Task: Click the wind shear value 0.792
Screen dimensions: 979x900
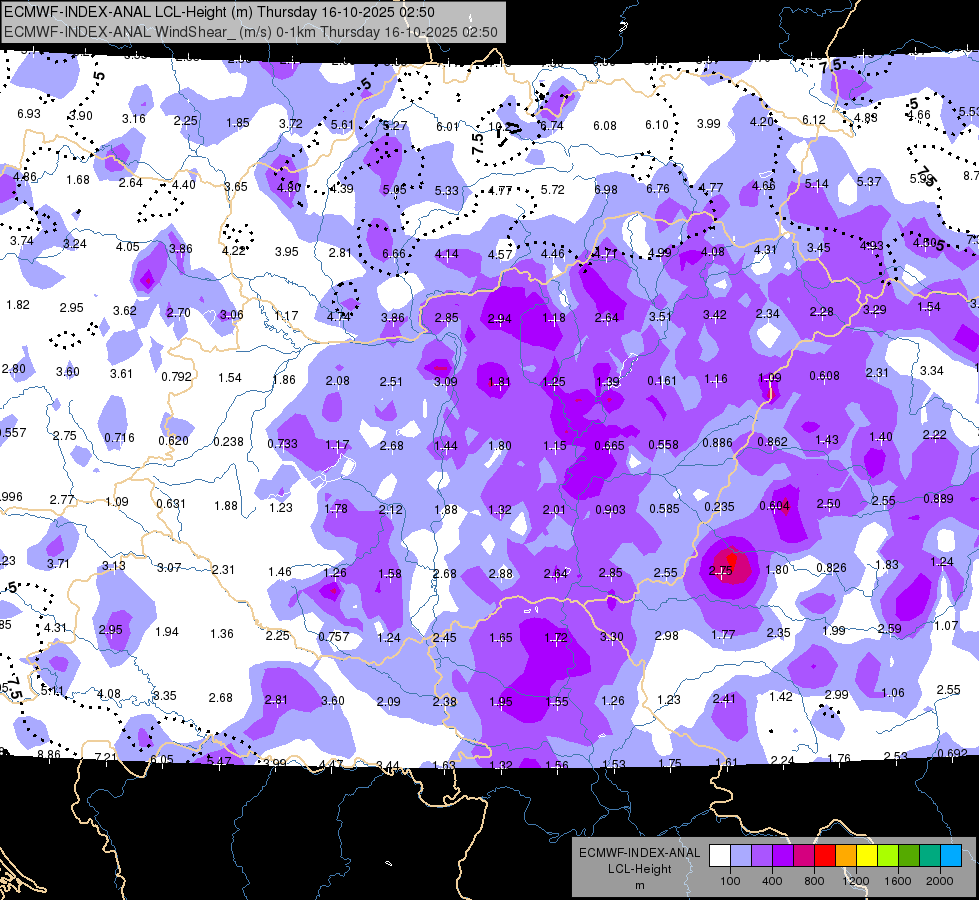Action: [176, 377]
